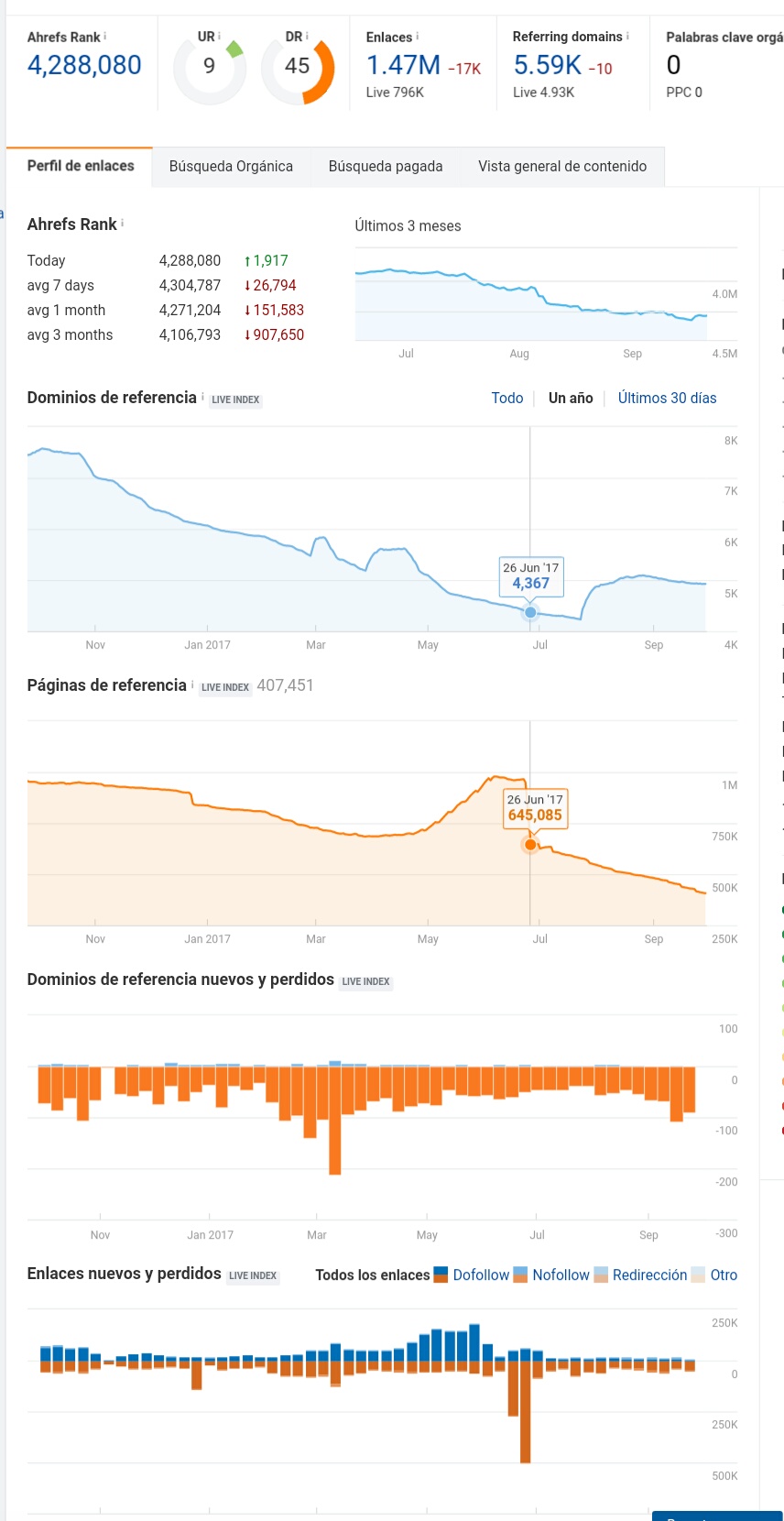Toggle the Otro legend filter
Screen dimensions: 784x1521
point(714,1275)
